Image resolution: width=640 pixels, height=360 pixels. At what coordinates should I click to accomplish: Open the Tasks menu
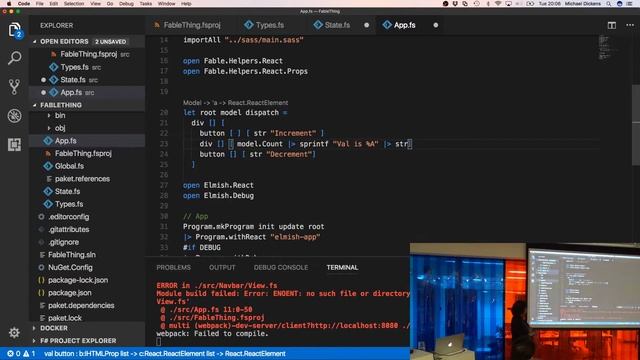tap(145, 4)
